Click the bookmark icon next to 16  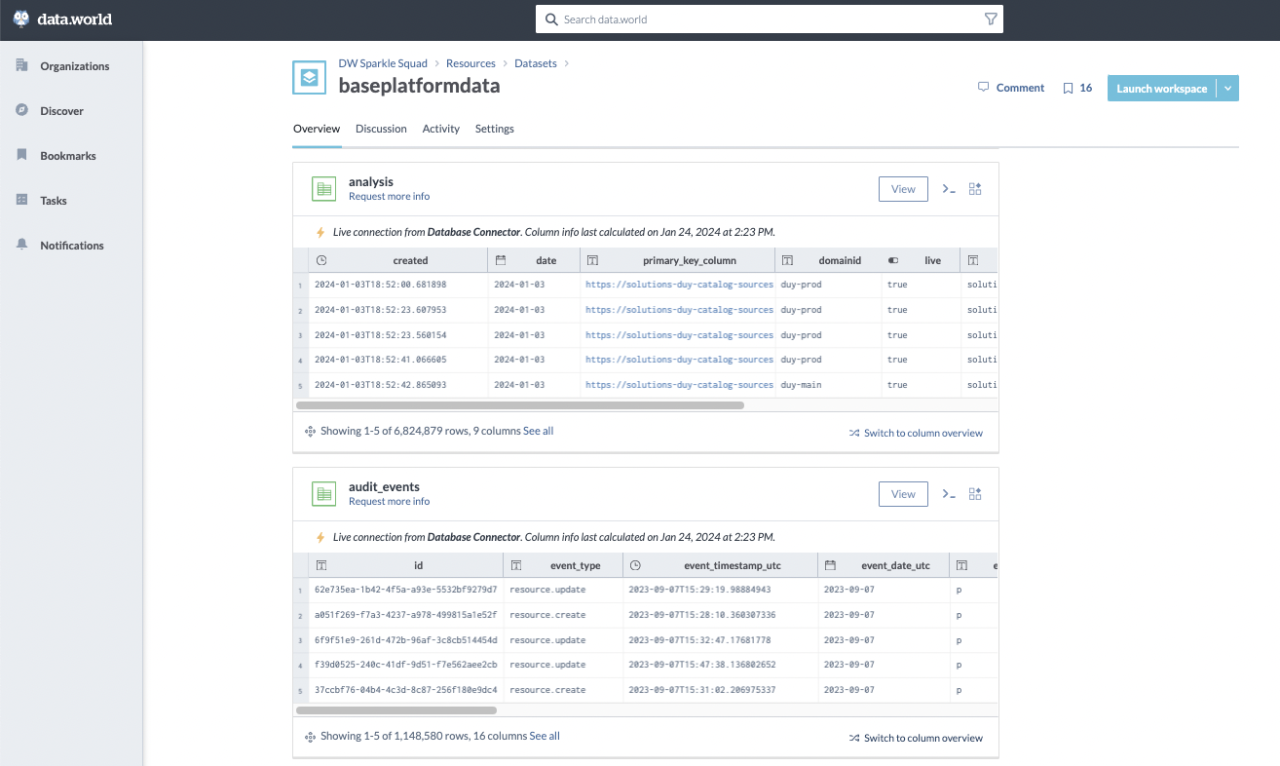(1068, 88)
